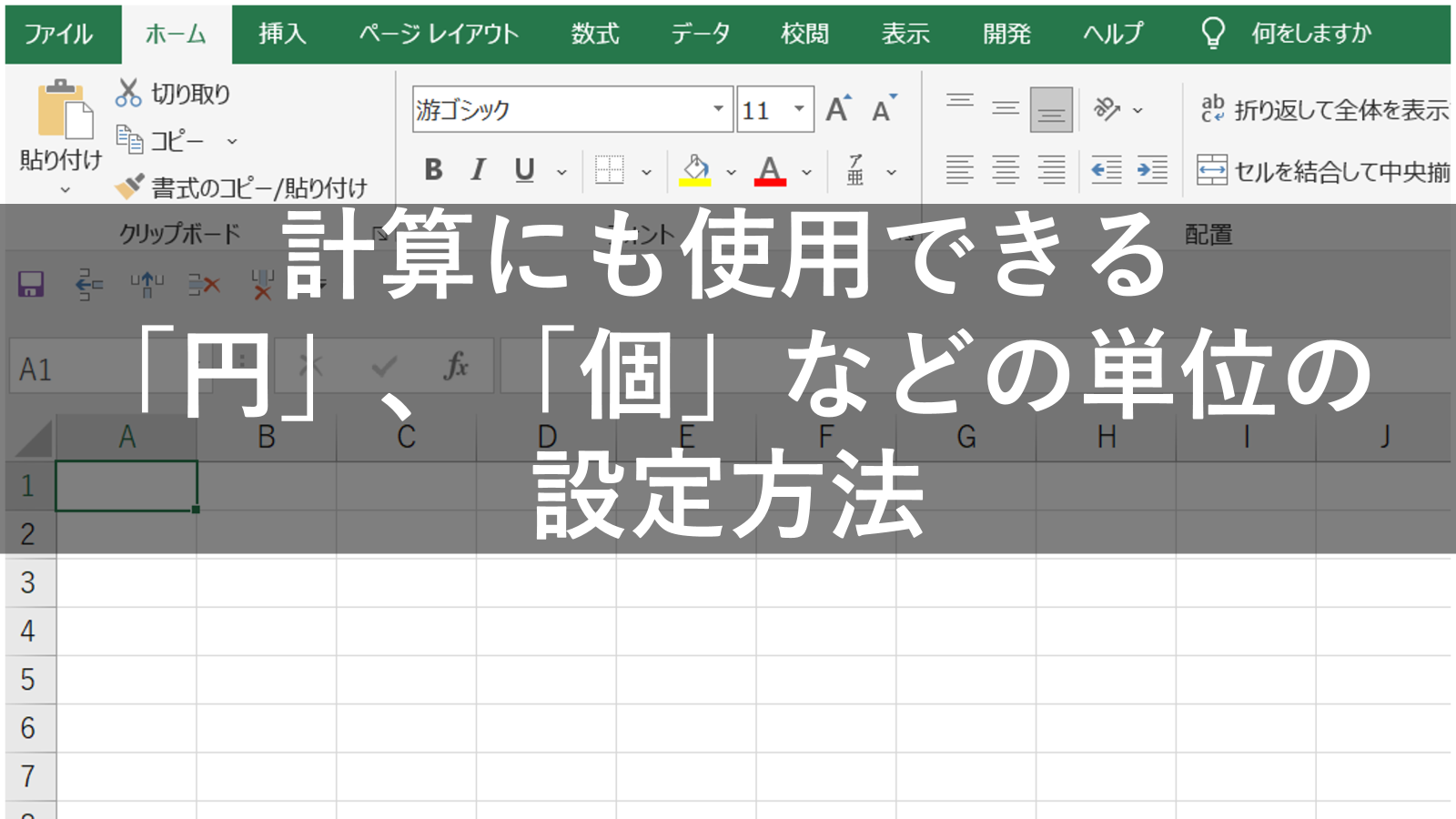Click the purple Save floppy disk icon
The image size is (1456, 819).
tap(31, 284)
